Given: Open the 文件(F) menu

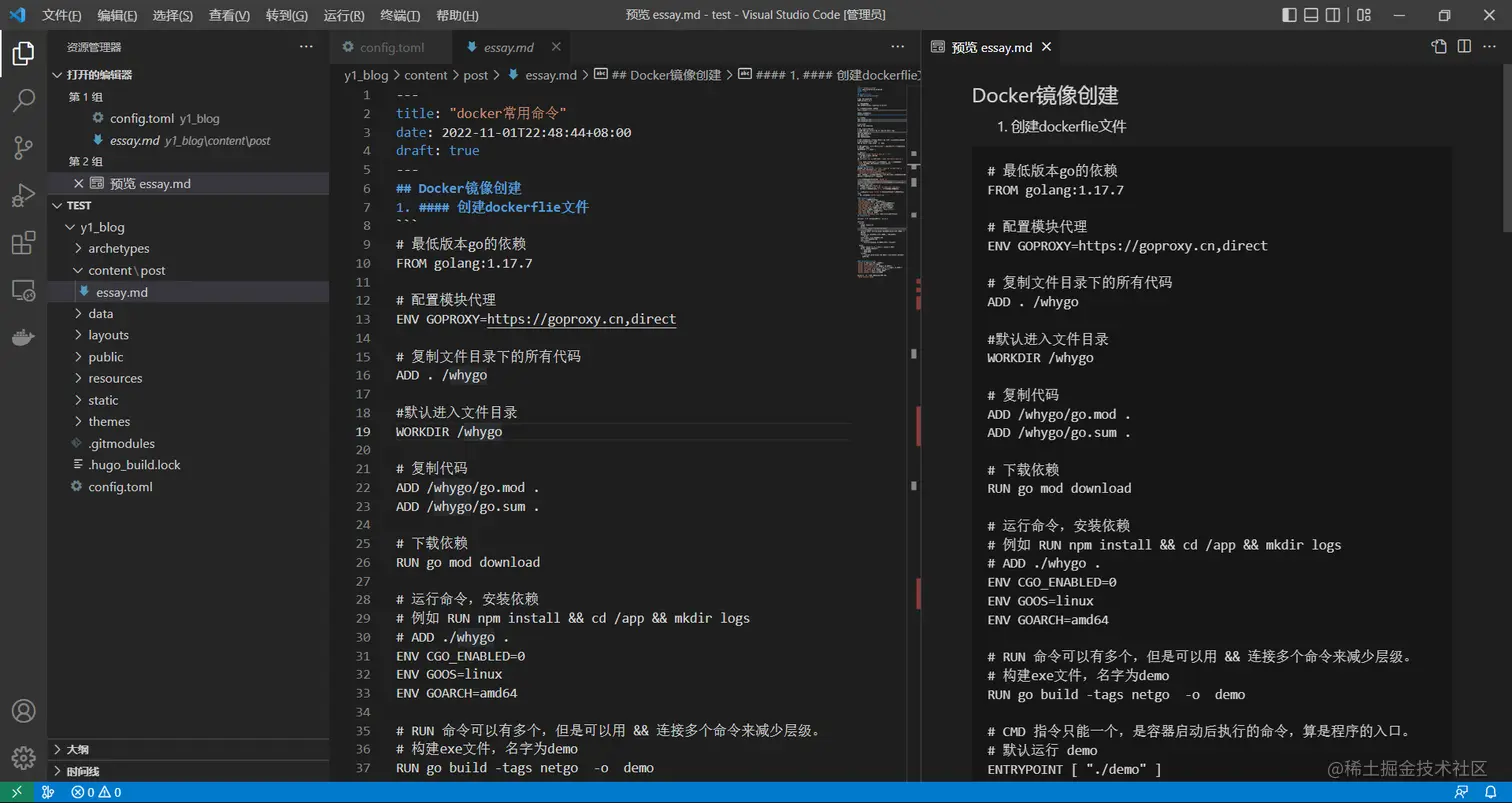Looking at the screenshot, I should [61, 15].
